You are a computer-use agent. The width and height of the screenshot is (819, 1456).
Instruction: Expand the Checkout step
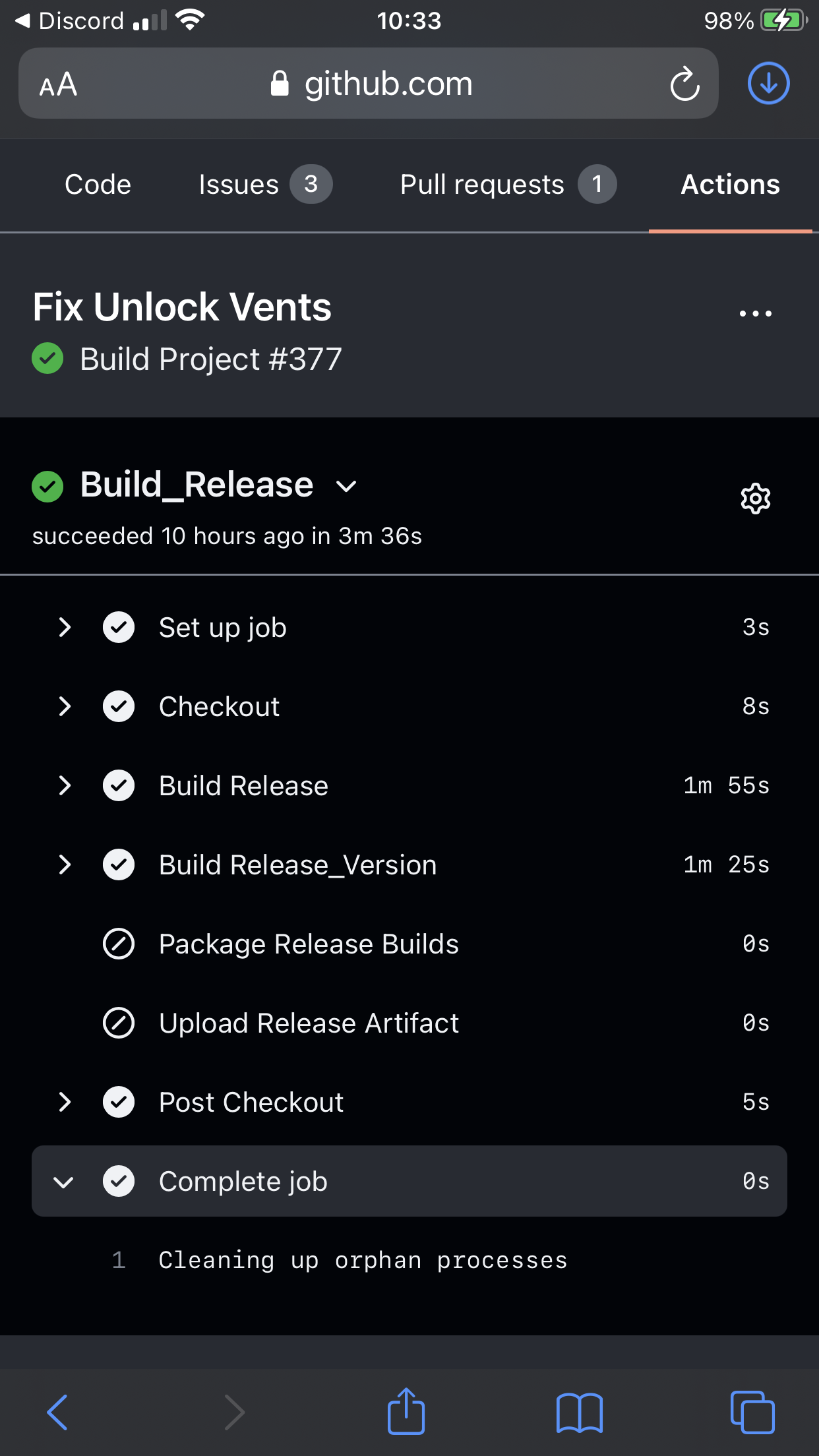pyautogui.click(x=64, y=706)
